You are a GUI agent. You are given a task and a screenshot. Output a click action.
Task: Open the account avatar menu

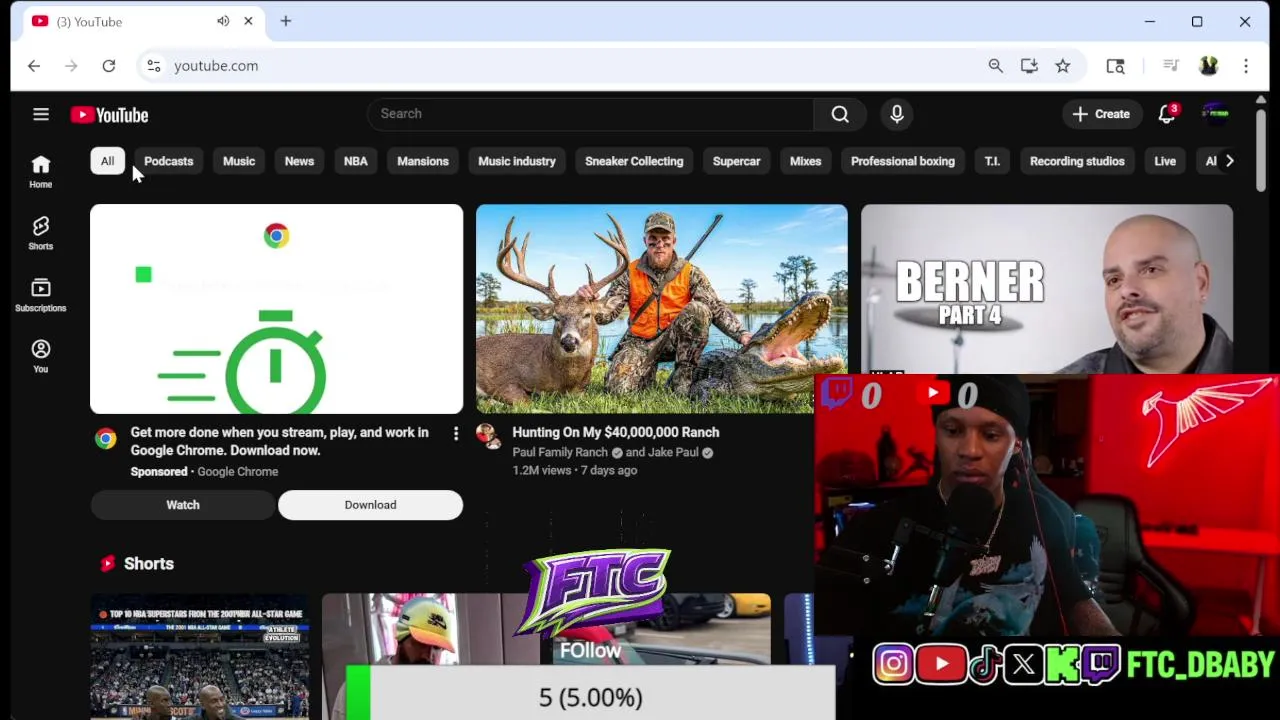pyautogui.click(x=1215, y=114)
